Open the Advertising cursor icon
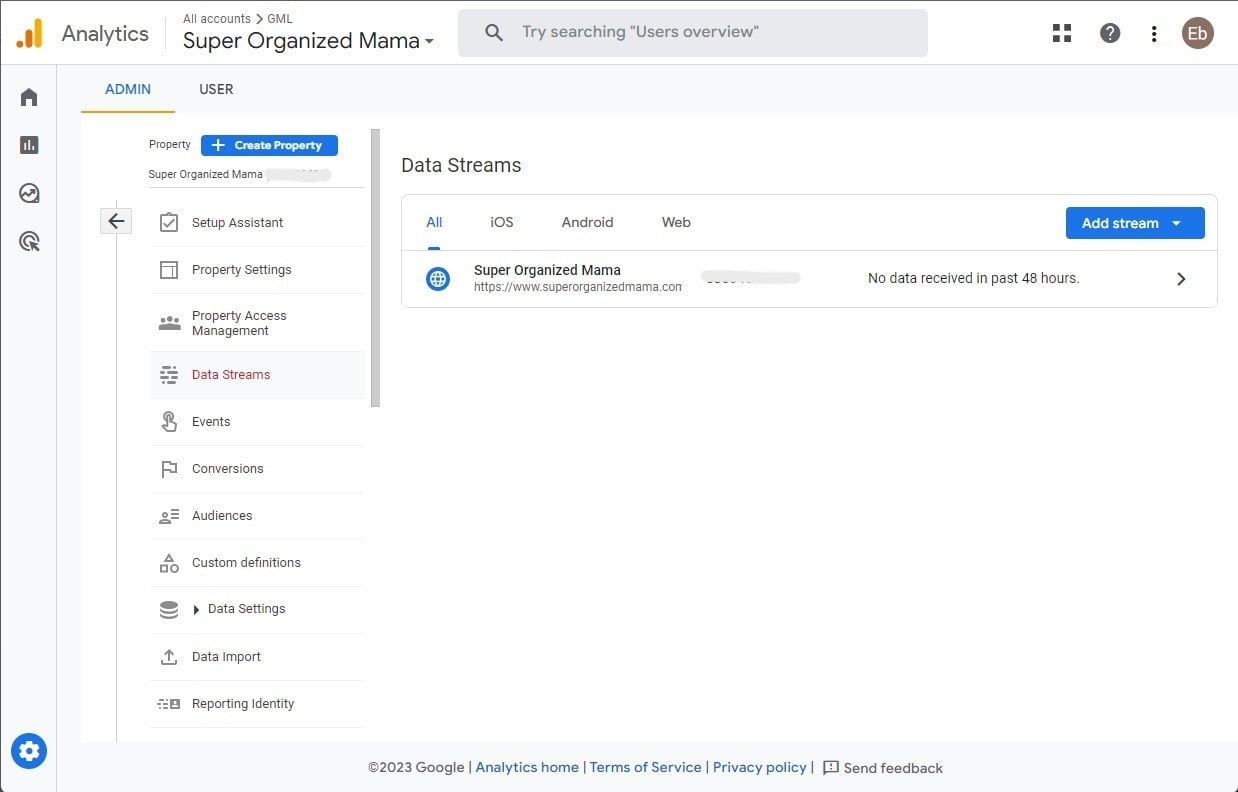This screenshot has height=792, width=1238. [29, 241]
